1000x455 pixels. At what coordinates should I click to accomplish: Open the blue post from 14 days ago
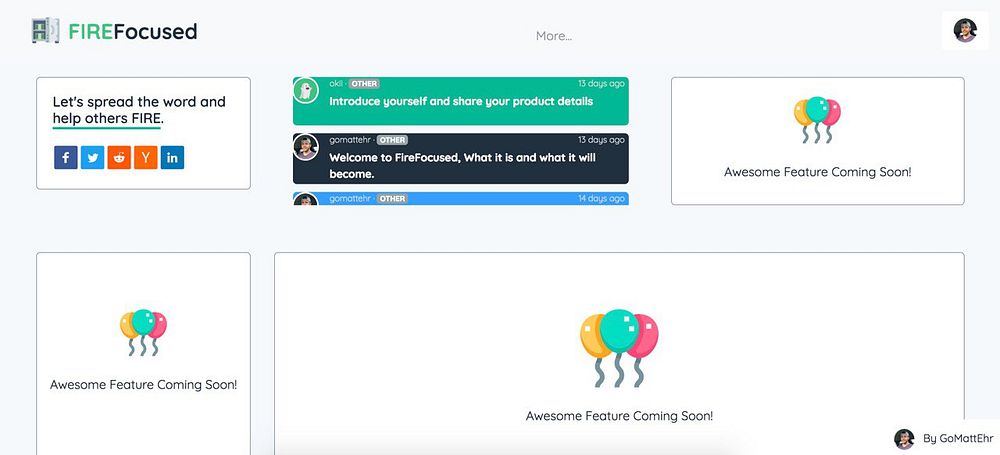(x=460, y=198)
